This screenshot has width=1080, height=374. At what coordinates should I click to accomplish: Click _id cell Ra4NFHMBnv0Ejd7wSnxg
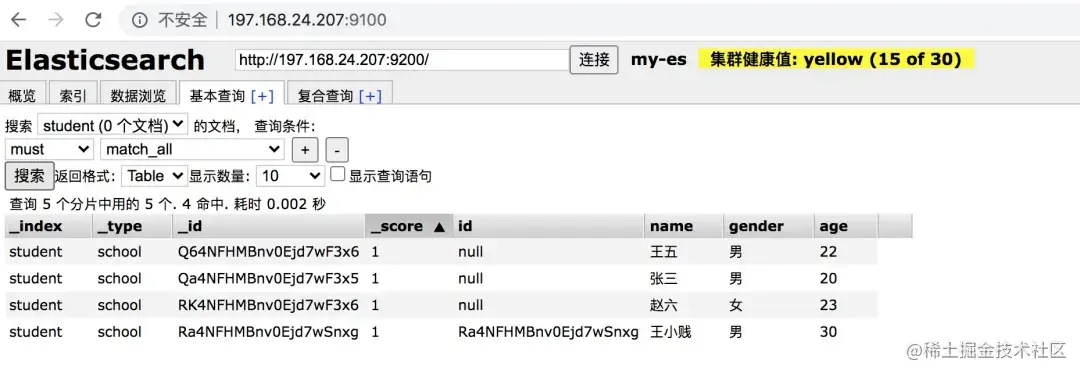point(268,332)
